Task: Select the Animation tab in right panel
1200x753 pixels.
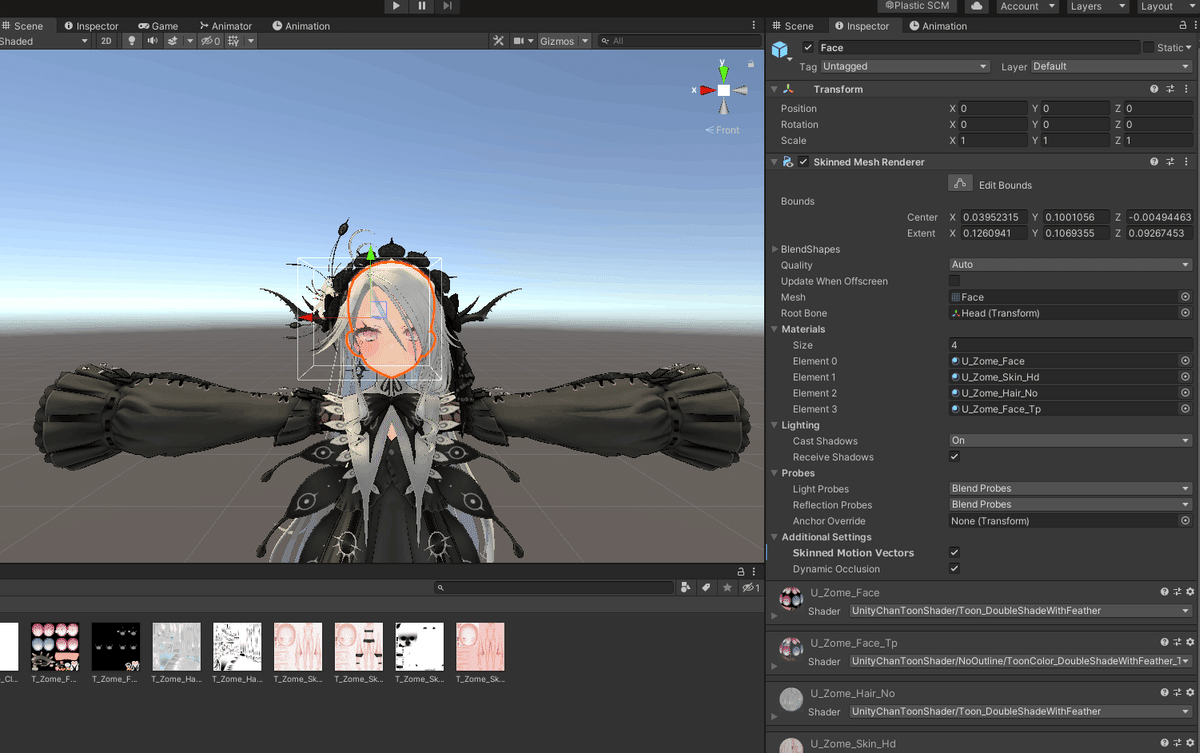Action: [x=938, y=26]
